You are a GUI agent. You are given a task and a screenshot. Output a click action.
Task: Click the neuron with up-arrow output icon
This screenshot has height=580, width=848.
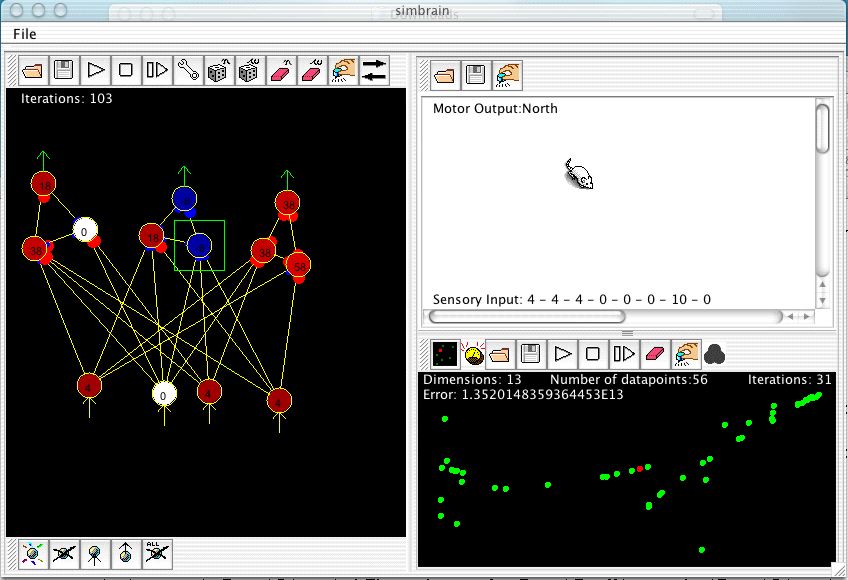pos(125,553)
